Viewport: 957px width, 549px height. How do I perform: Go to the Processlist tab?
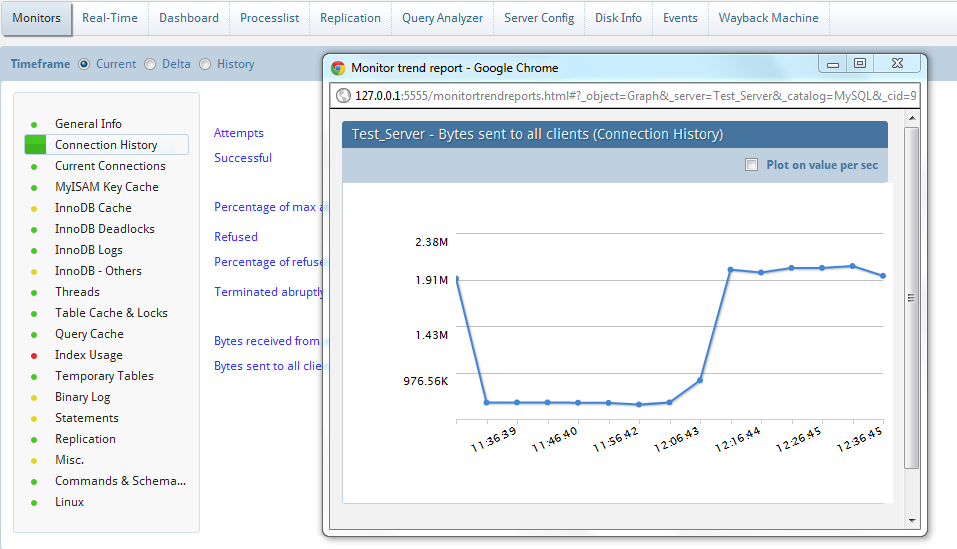pyautogui.click(x=269, y=18)
